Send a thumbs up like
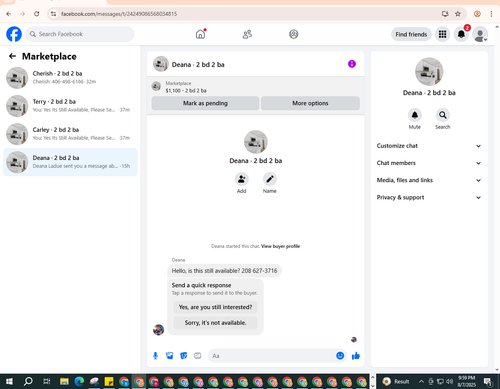This screenshot has height=389, width=500. pyautogui.click(x=356, y=356)
